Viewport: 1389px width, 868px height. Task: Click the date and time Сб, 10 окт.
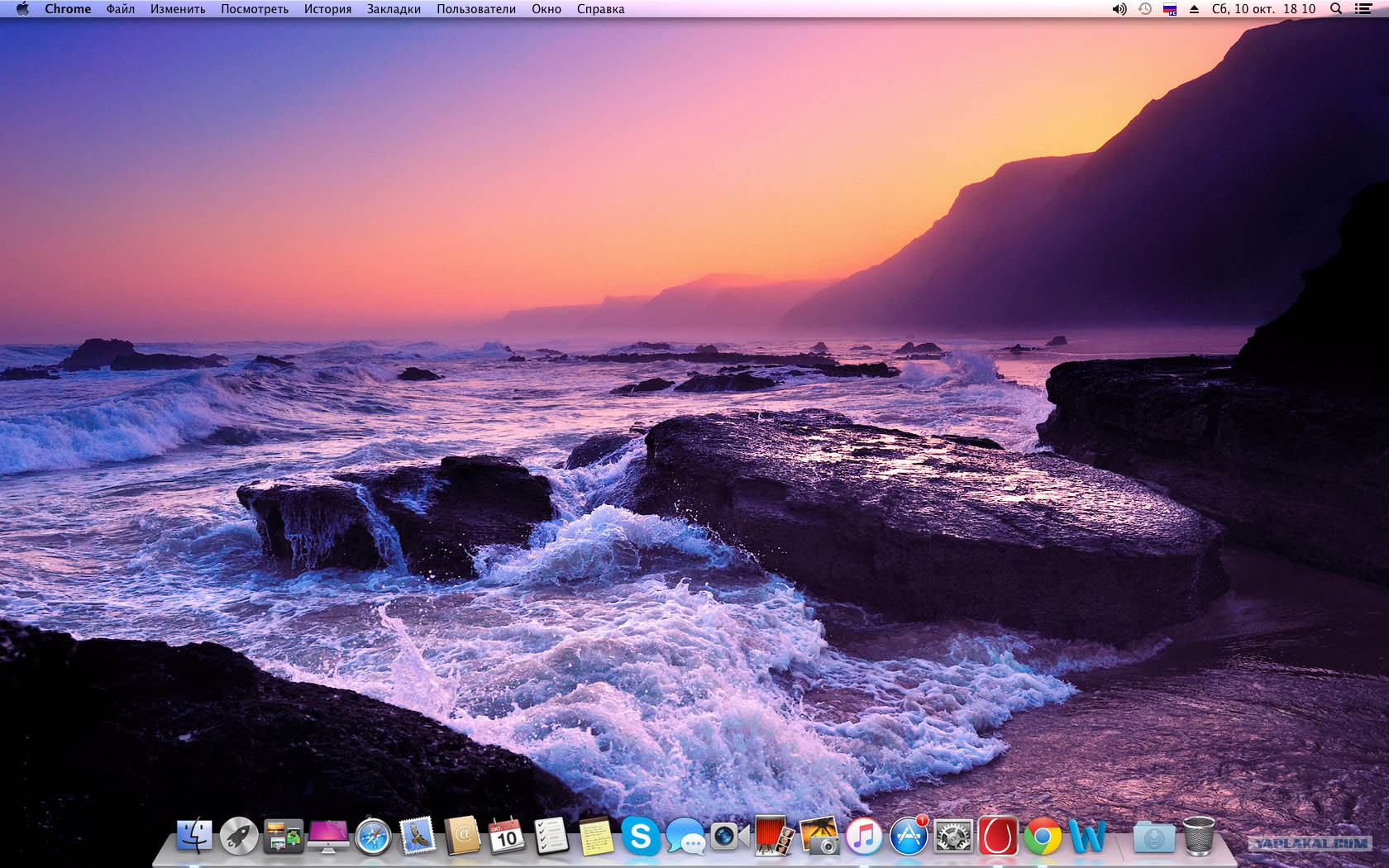pyautogui.click(x=1263, y=9)
